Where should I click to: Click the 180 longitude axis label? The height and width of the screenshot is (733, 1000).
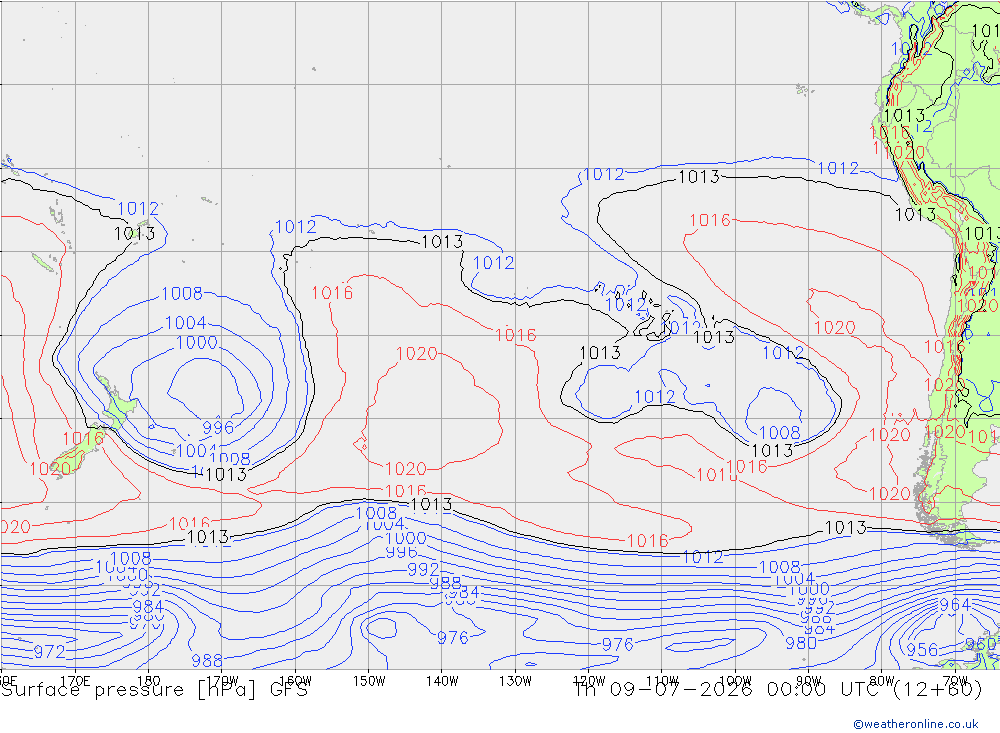click(x=148, y=681)
